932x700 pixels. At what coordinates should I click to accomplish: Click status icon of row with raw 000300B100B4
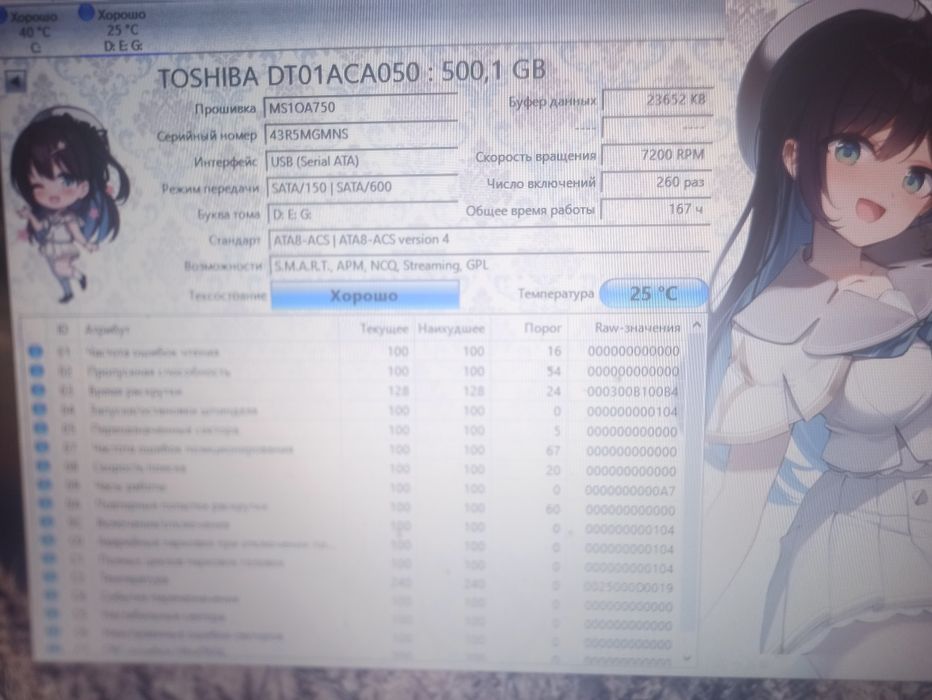coord(38,390)
